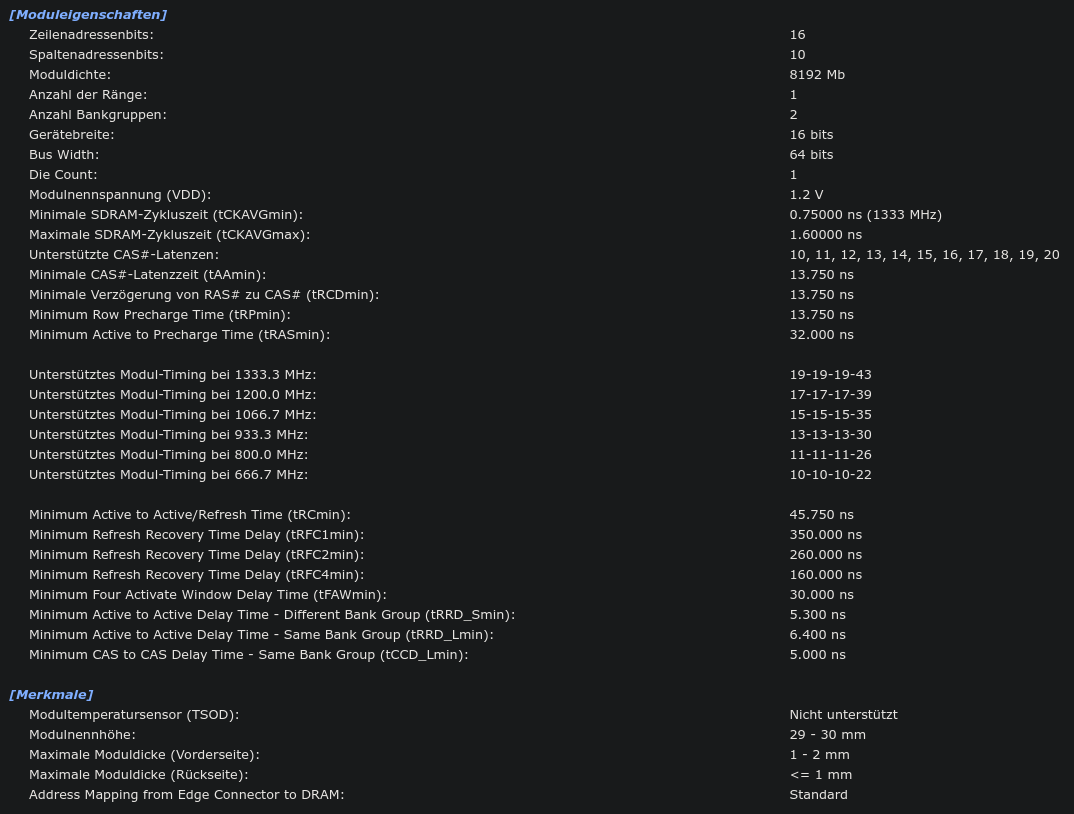Select the Address Mapping Standard value
Image resolution: width=1074 pixels, height=814 pixels.
[x=819, y=795]
